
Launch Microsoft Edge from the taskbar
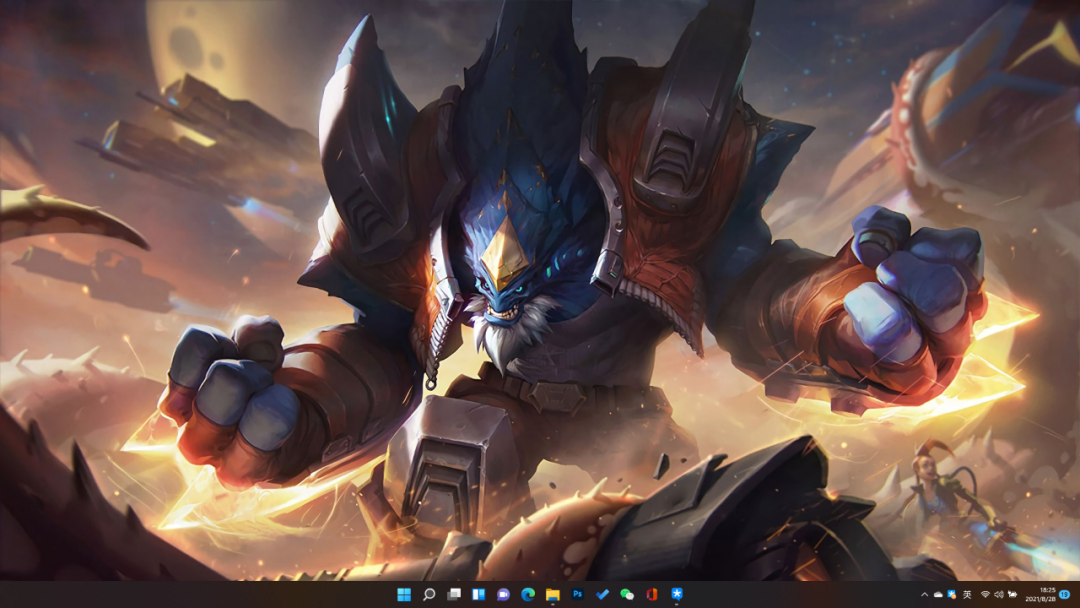tap(528, 594)
